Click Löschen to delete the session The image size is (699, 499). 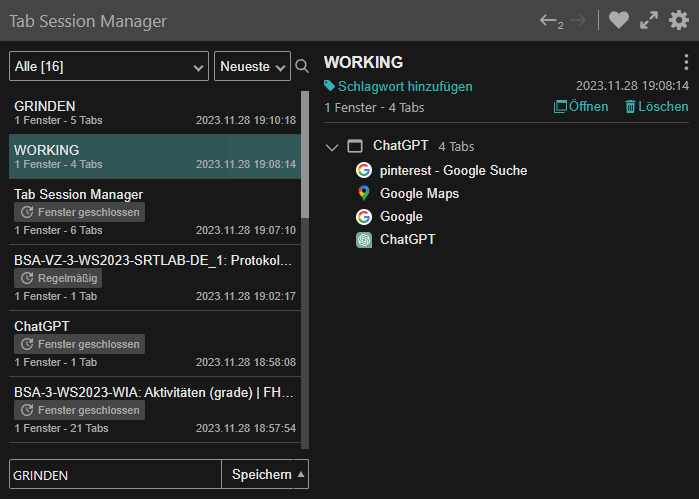point(656,106)
